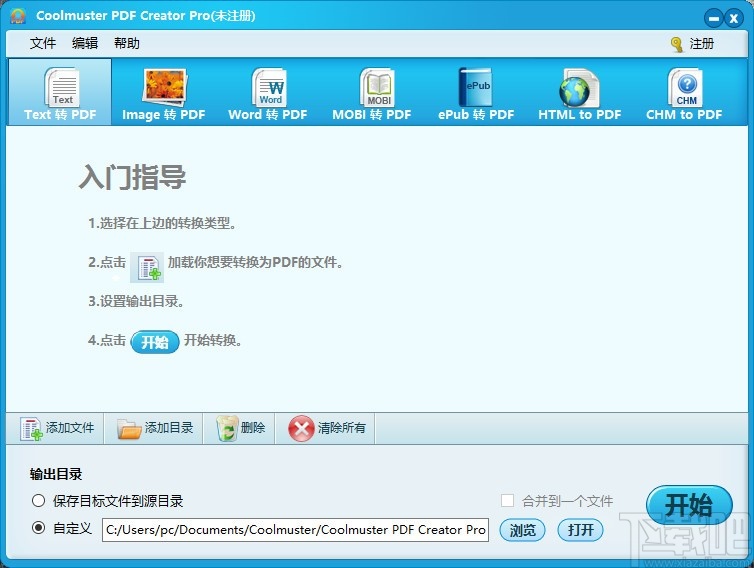The width and height of the screenshot is (754, 568).
Task: Toggle the 合并到一个文件 checkbox
Action: (507, 501)
